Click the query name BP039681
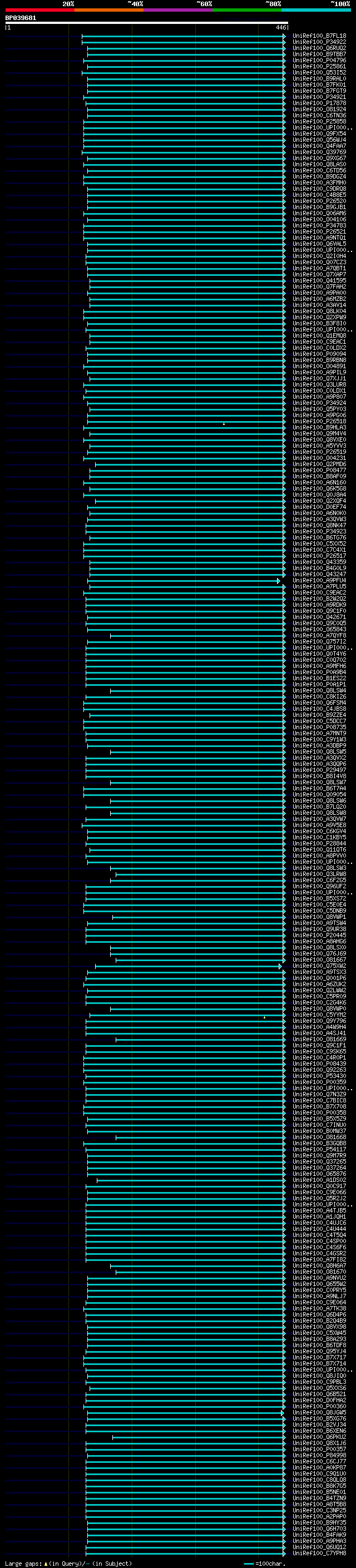Screen dimensions: 356x1568 tap(21, 18)
